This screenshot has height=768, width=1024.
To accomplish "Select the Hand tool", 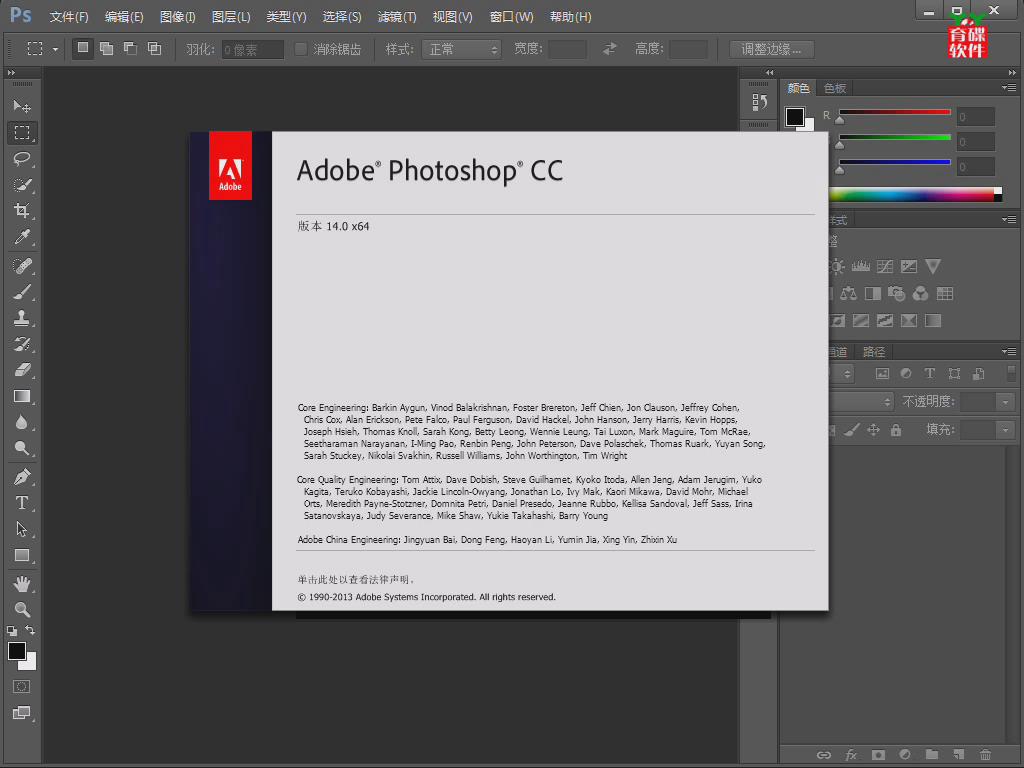I will 22,584.
